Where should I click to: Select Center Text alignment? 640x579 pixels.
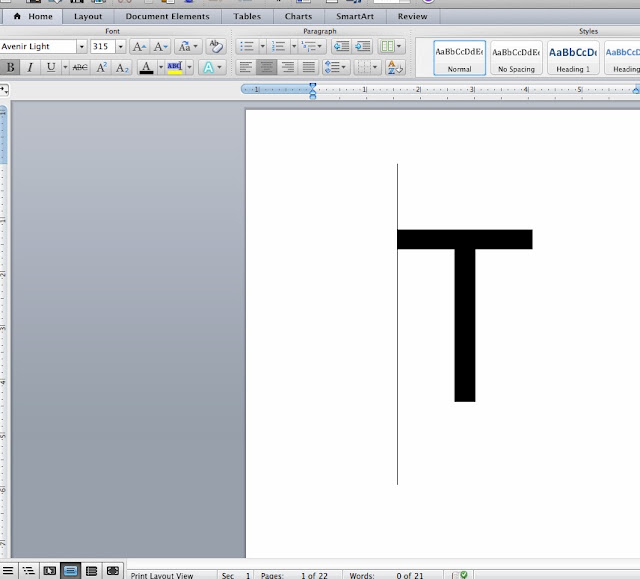(267, 67)
